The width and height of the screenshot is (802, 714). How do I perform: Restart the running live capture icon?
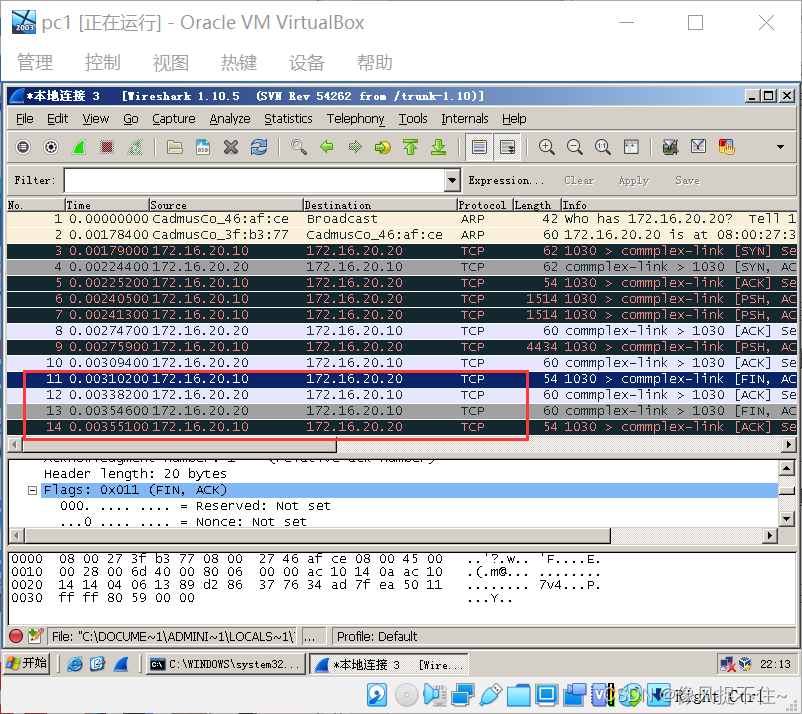click(x=135, y=147)
